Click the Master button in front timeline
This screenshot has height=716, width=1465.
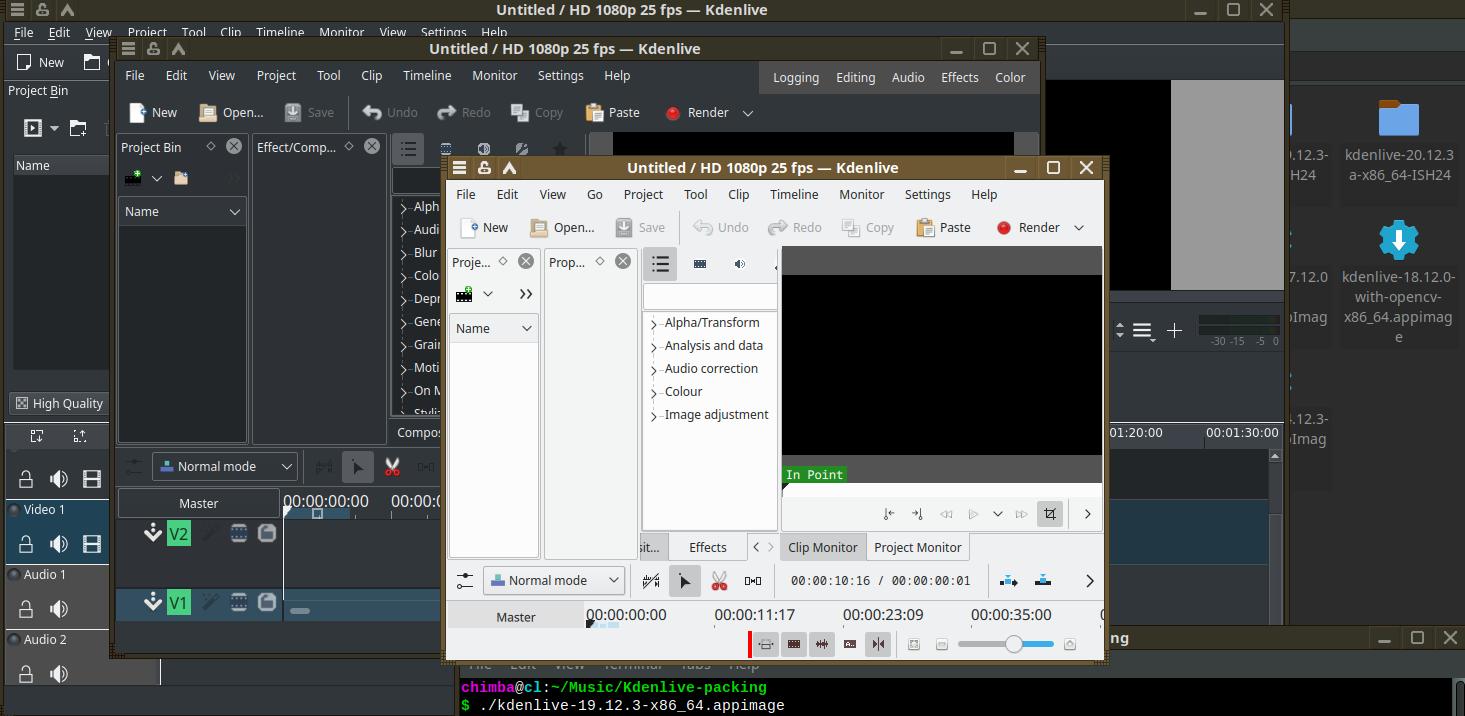pyautogui.click(x=516, y=617)
